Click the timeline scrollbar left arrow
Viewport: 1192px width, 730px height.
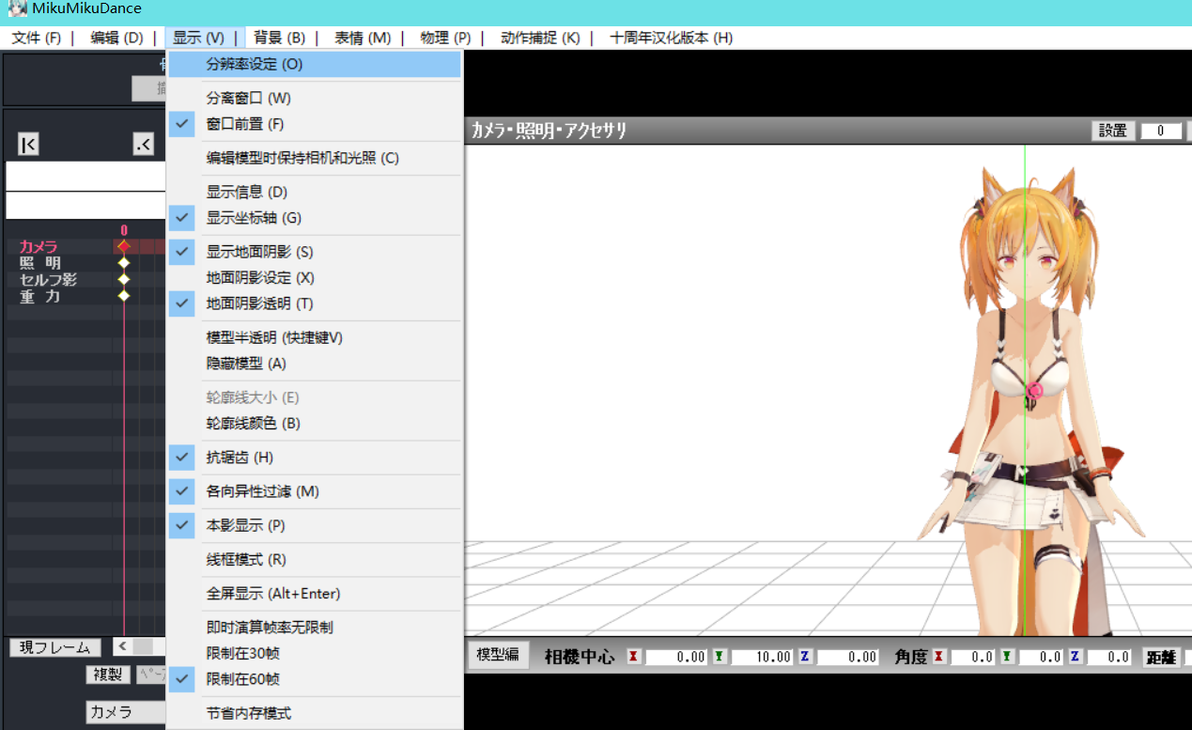[122, 646]
